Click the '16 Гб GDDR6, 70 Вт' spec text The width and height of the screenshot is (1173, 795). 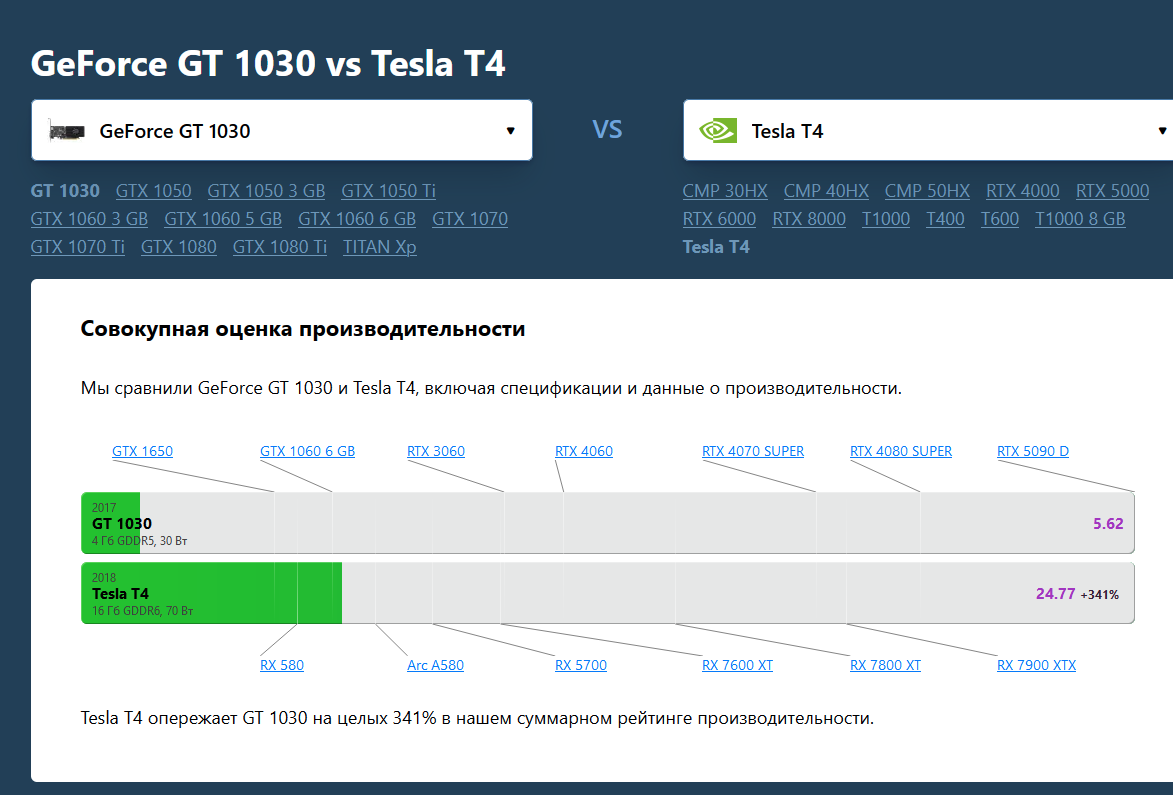(142, 611)
